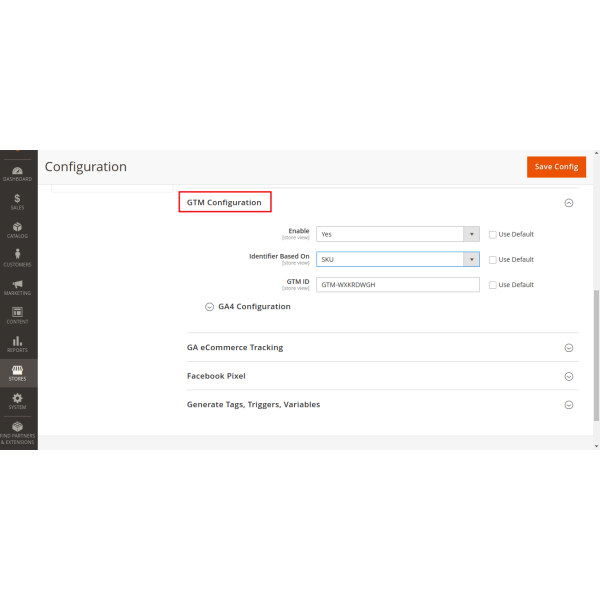Viewport: 600px width, 600px height.
Task: Open the Sales dollar icon
Action: (x=18, y=201)
